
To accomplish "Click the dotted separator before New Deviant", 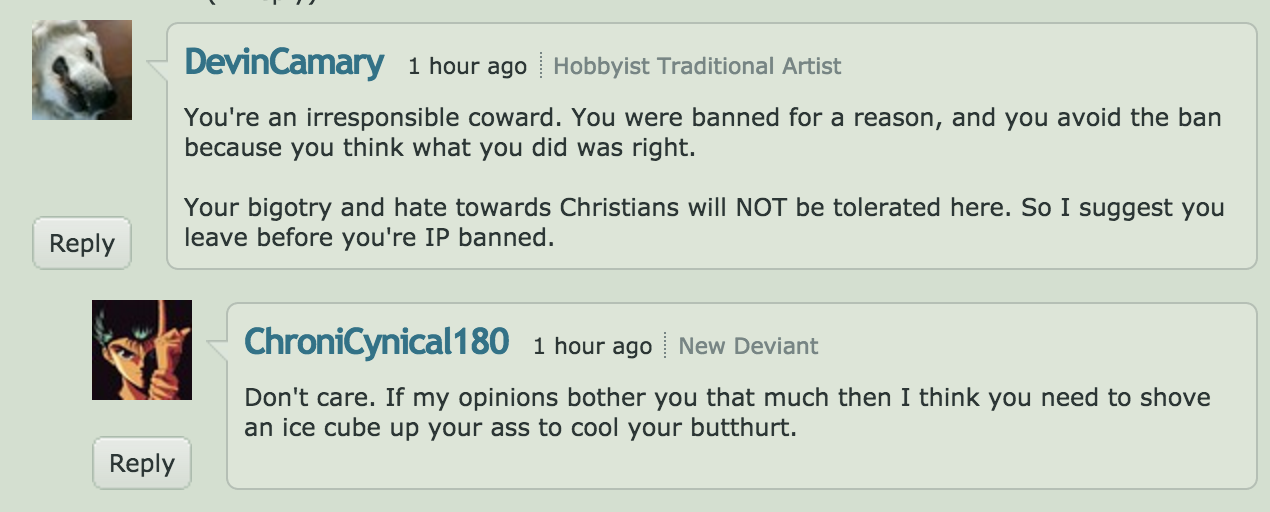I will coord(665,346).
